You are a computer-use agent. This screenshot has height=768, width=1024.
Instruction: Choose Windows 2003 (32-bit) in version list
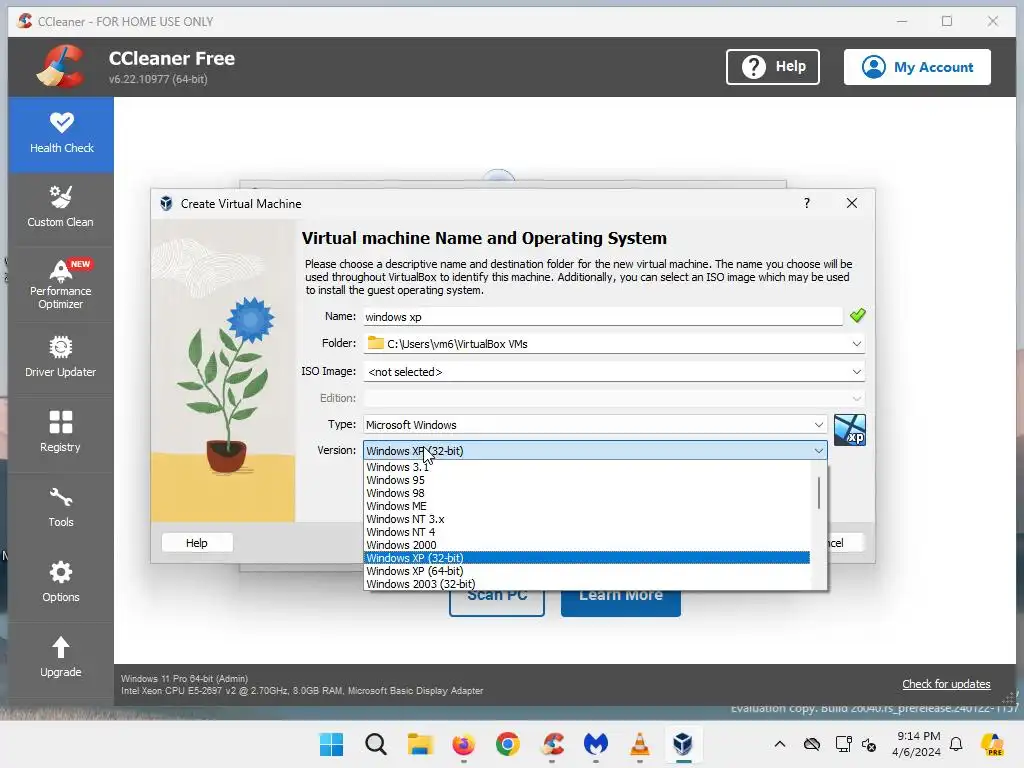[586, 584]
